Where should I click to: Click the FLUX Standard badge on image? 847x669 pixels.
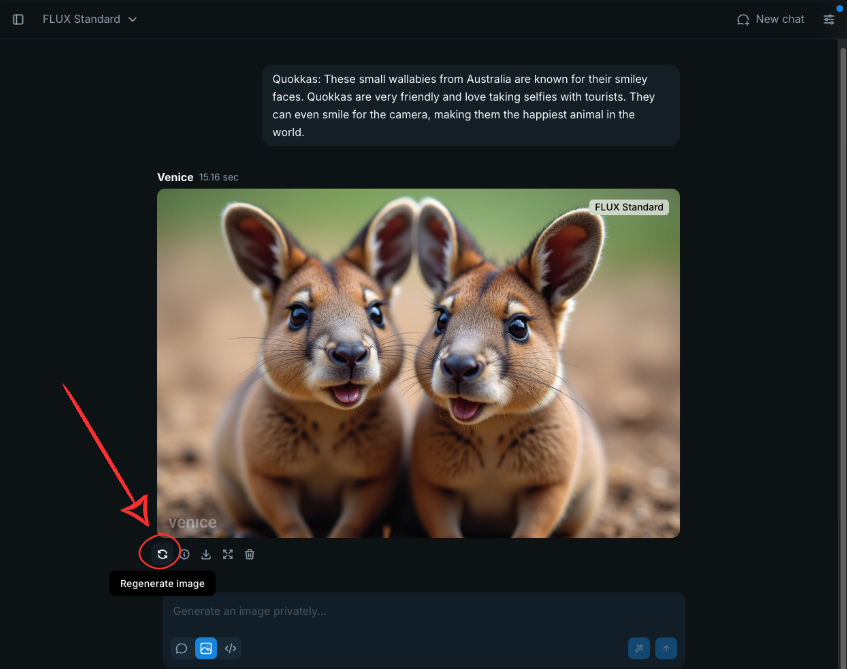[x=629, y=207]
